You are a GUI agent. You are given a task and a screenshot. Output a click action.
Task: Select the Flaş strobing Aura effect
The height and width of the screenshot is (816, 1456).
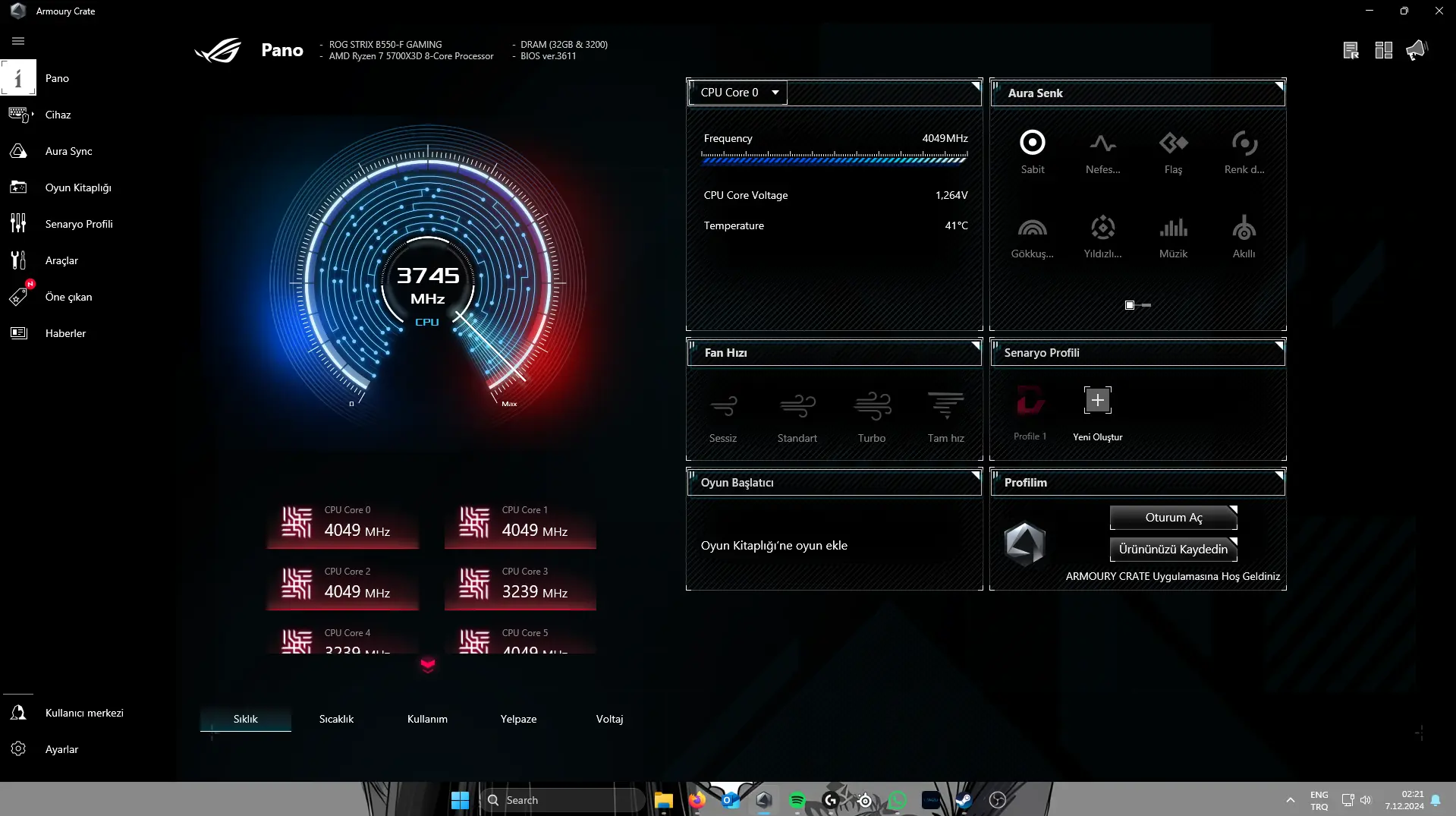tap(1173, 152)
